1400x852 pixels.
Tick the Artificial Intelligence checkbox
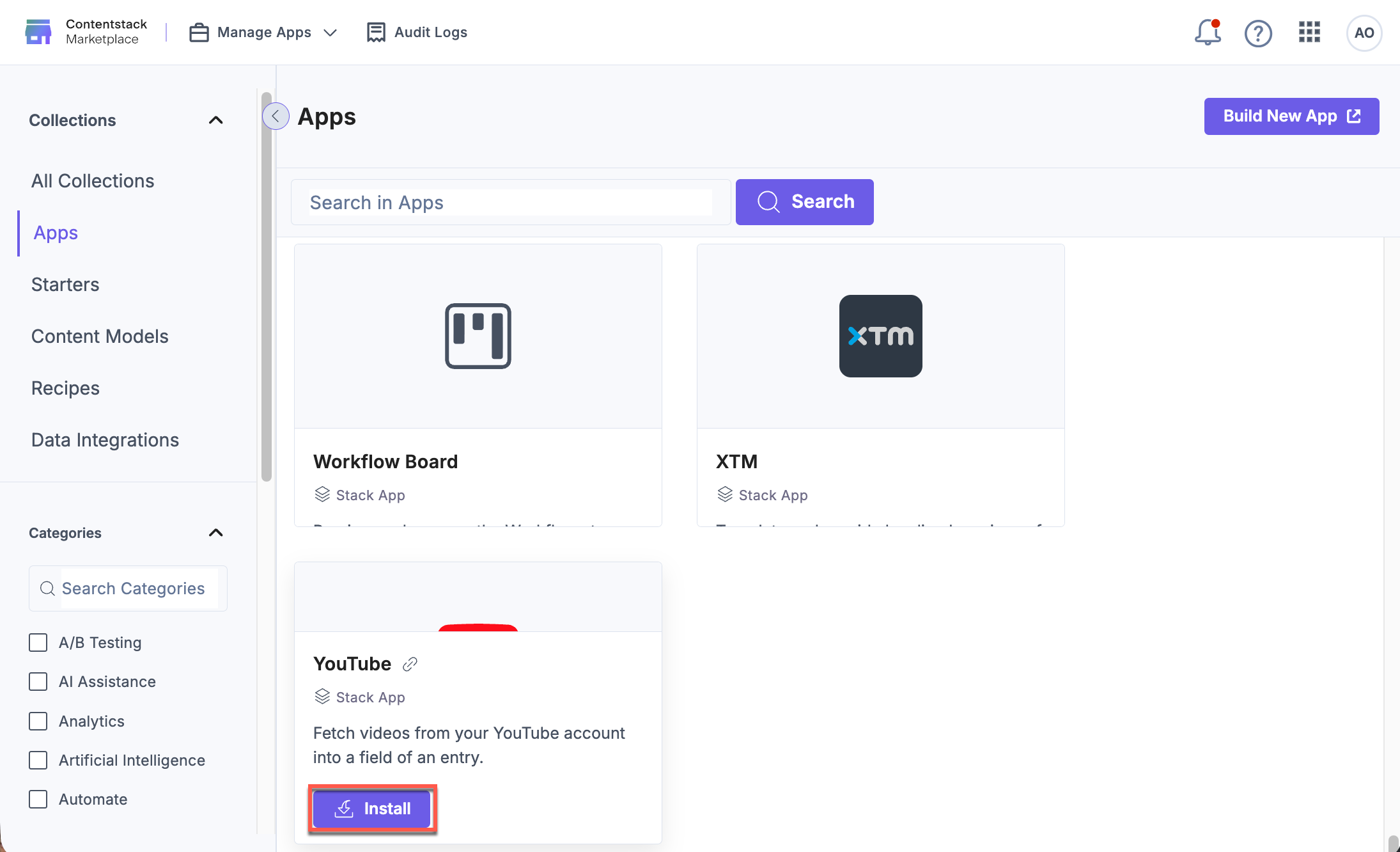(x=38, y=760)
